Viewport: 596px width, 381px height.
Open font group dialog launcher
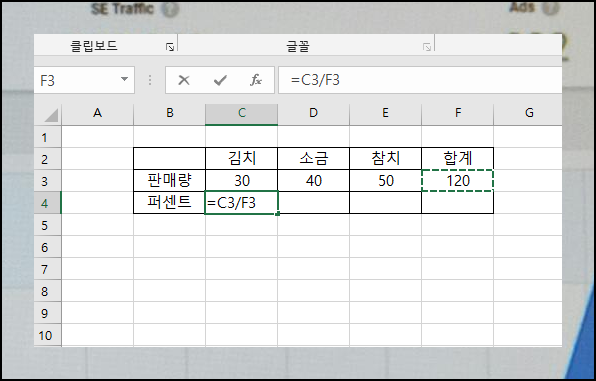coord(427,47)
